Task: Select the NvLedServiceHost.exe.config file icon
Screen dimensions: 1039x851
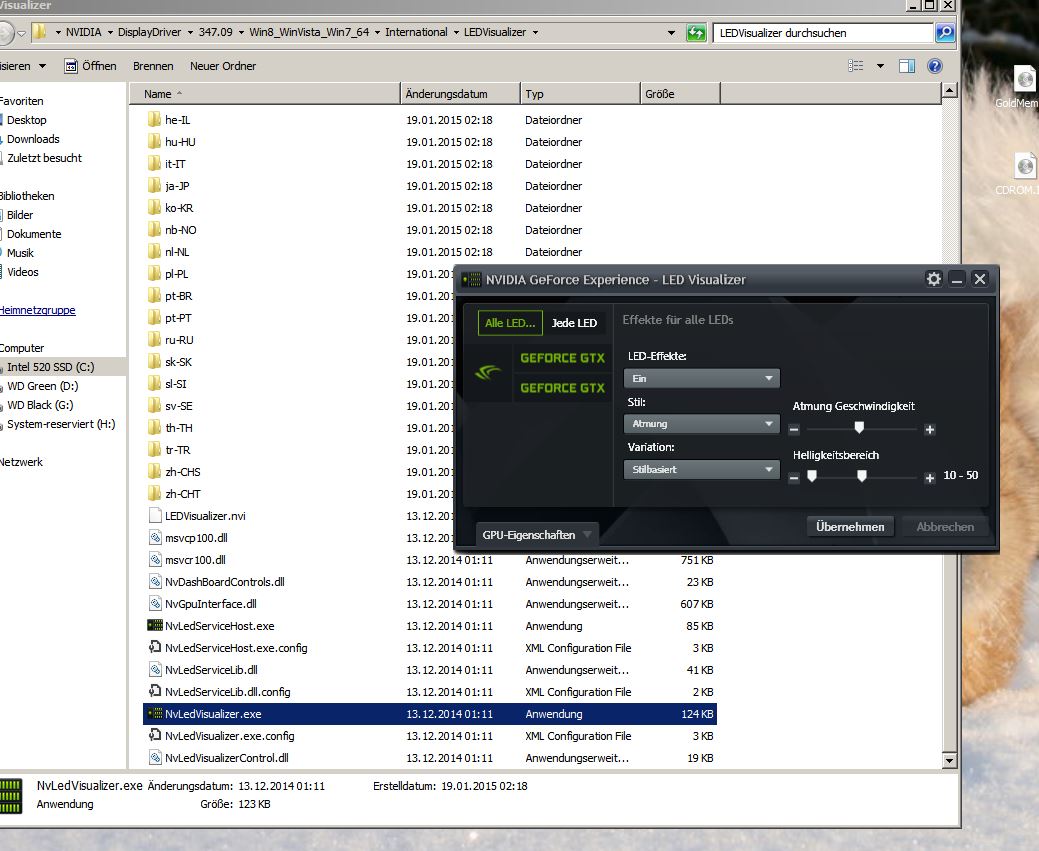Action: pos(155,647)
